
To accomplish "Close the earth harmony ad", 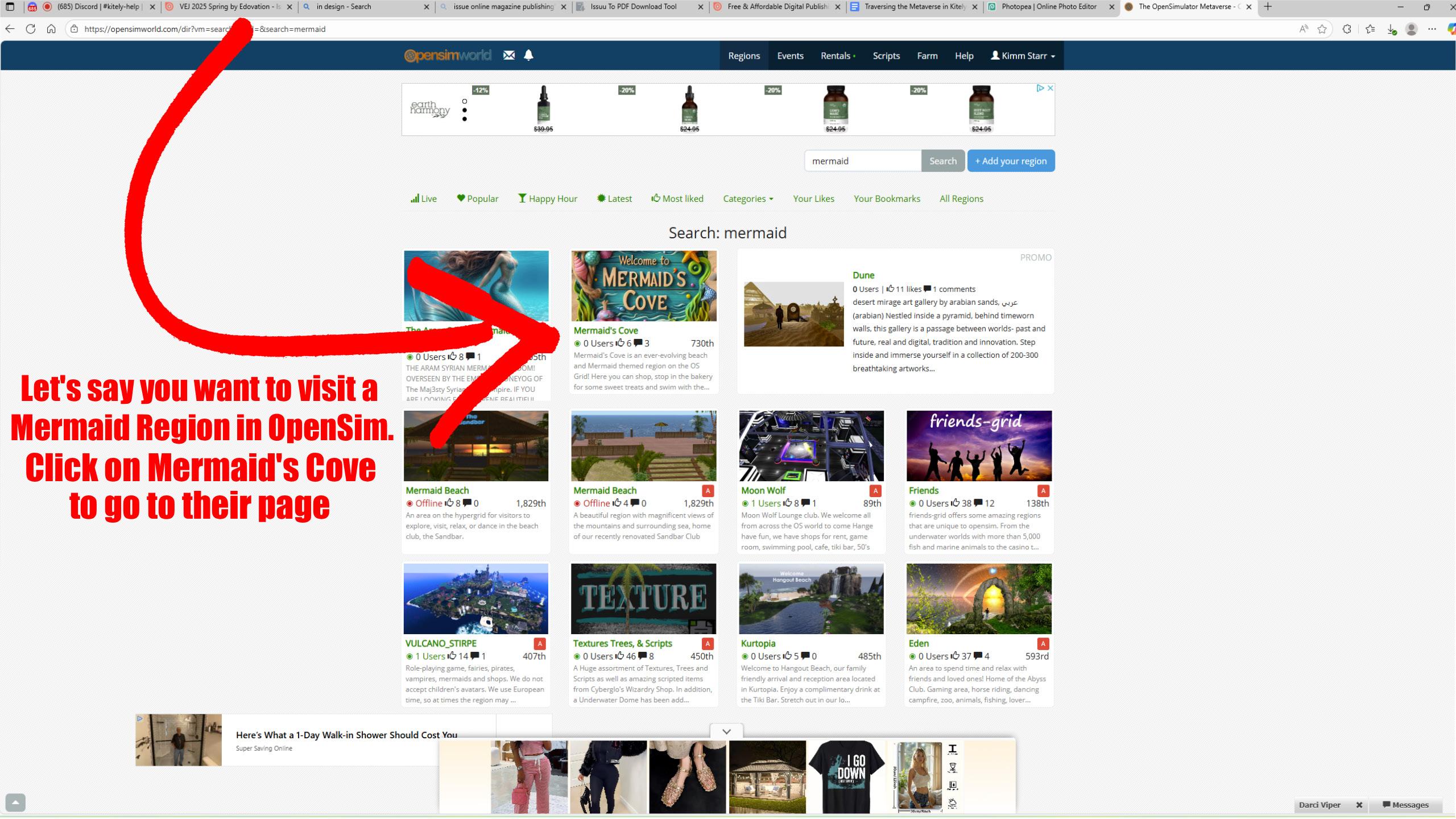I will (1050, 88).
